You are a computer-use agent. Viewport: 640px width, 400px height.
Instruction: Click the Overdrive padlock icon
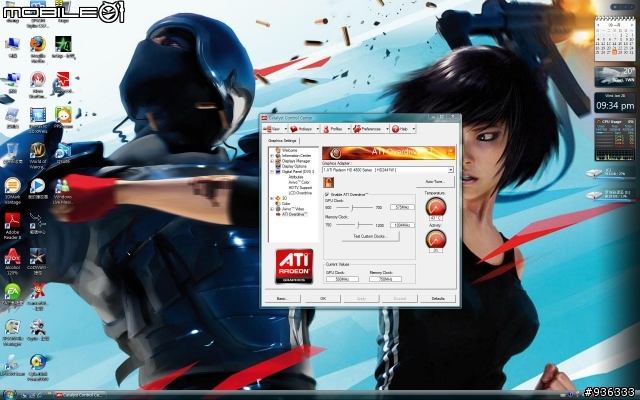tap(328, 182)
